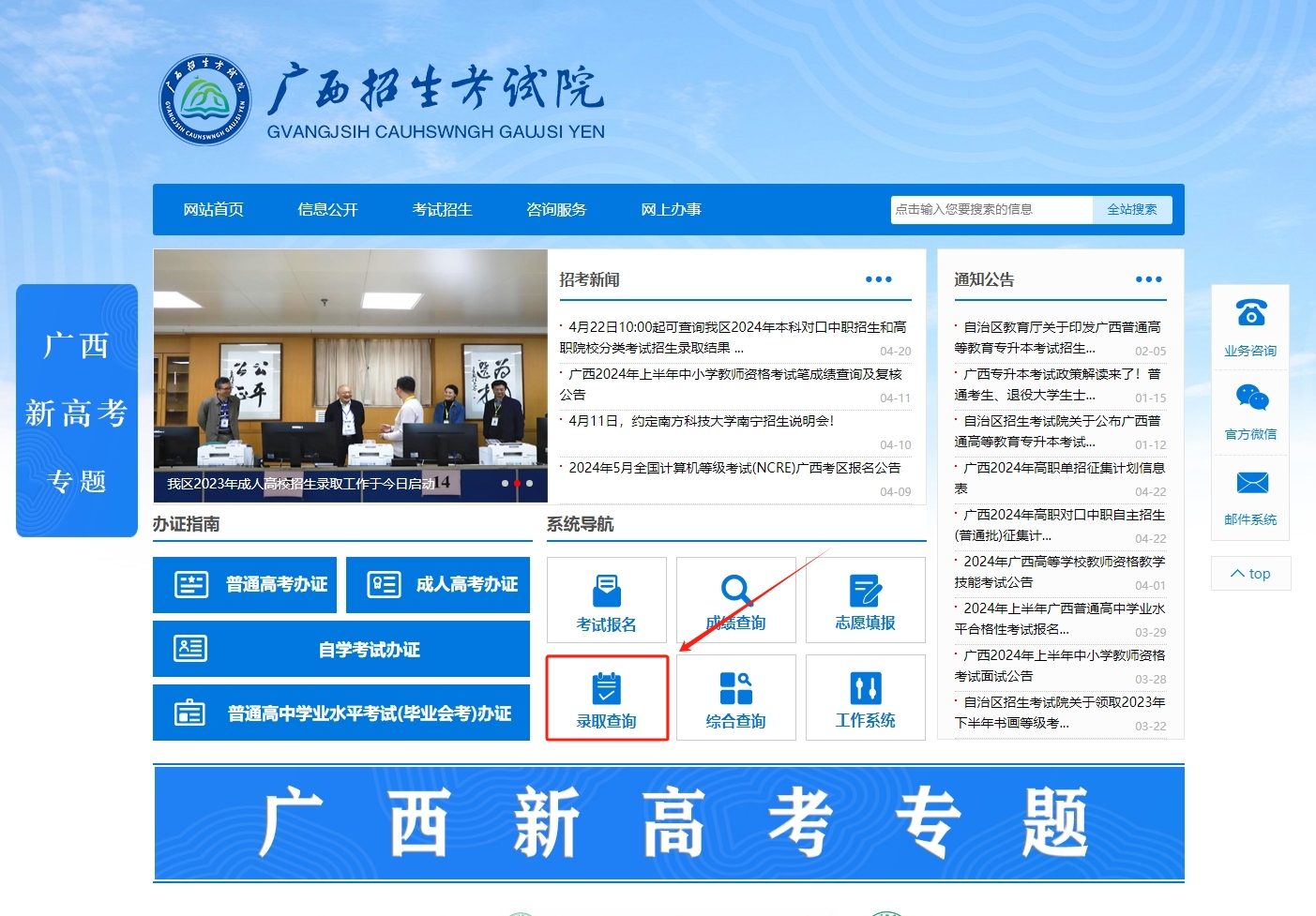
Task: Select the last carousel dot
Action: click(x=529, y=484)
